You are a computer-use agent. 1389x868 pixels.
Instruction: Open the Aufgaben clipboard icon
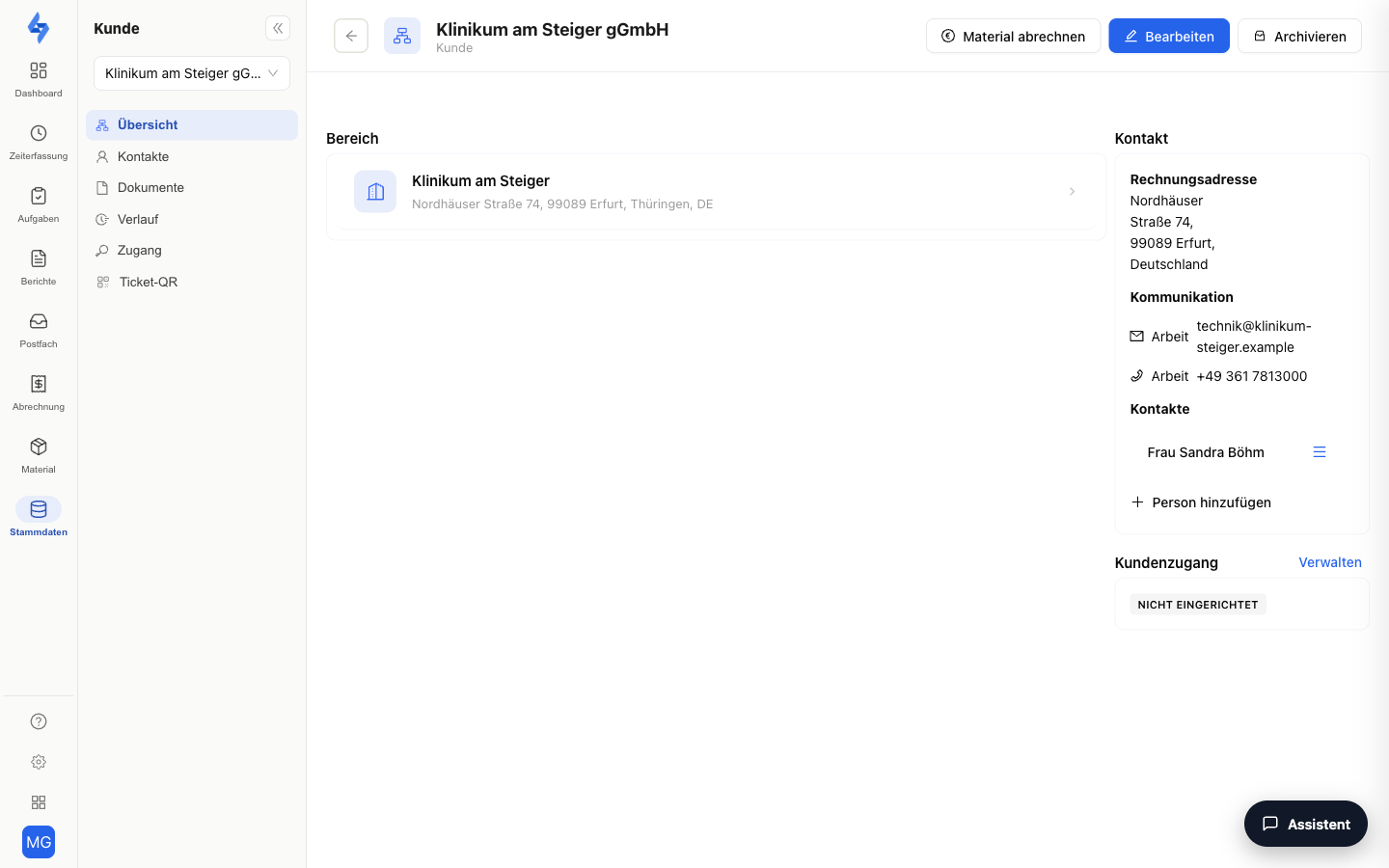point(39,196)
